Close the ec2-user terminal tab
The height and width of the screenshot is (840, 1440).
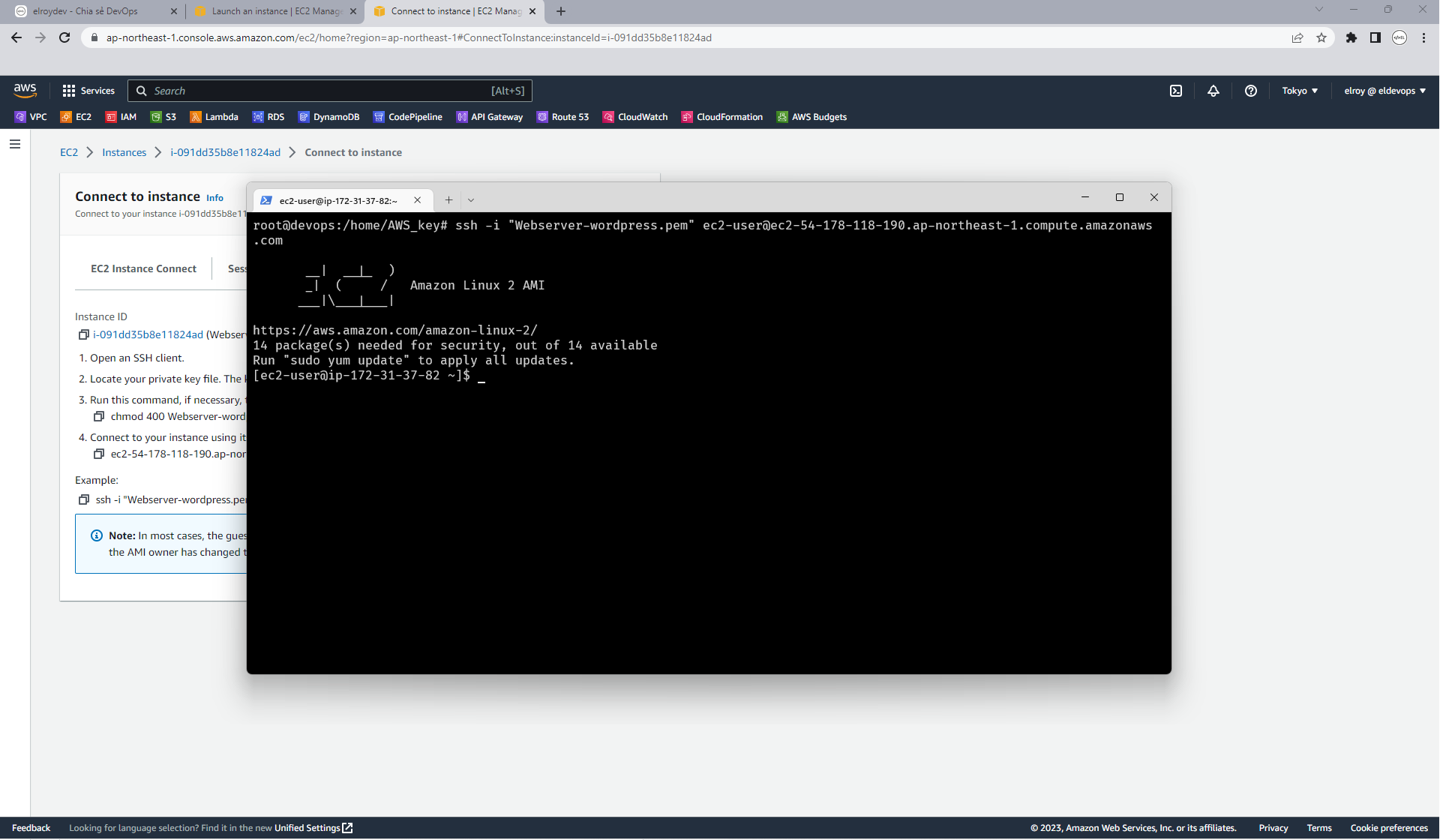pyautogui.click(x=418, y=200)
